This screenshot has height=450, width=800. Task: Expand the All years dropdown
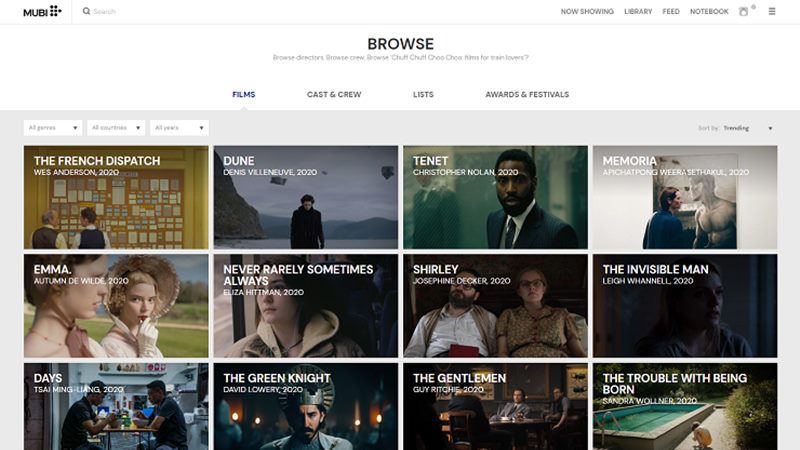click(x=179, y=128)
